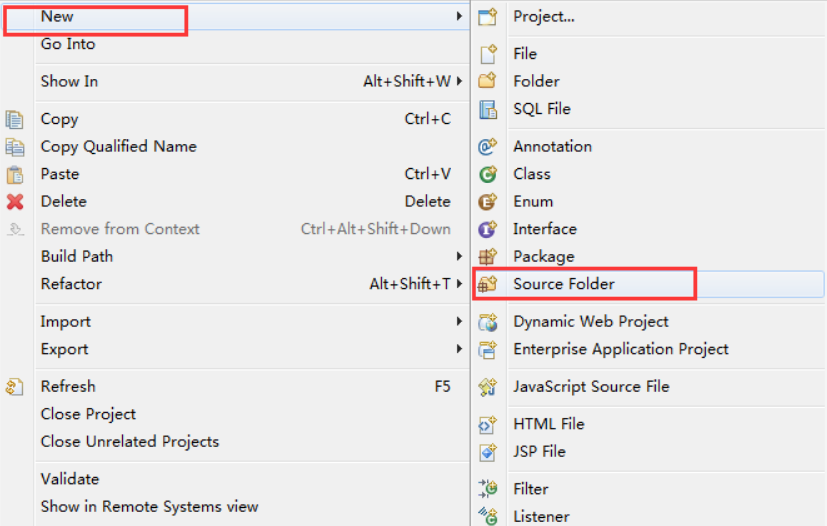Image resolution: width=827 pixels, height=526 pixels.
Task: Choose Enum label in submenu
Action: coord(533,202)
